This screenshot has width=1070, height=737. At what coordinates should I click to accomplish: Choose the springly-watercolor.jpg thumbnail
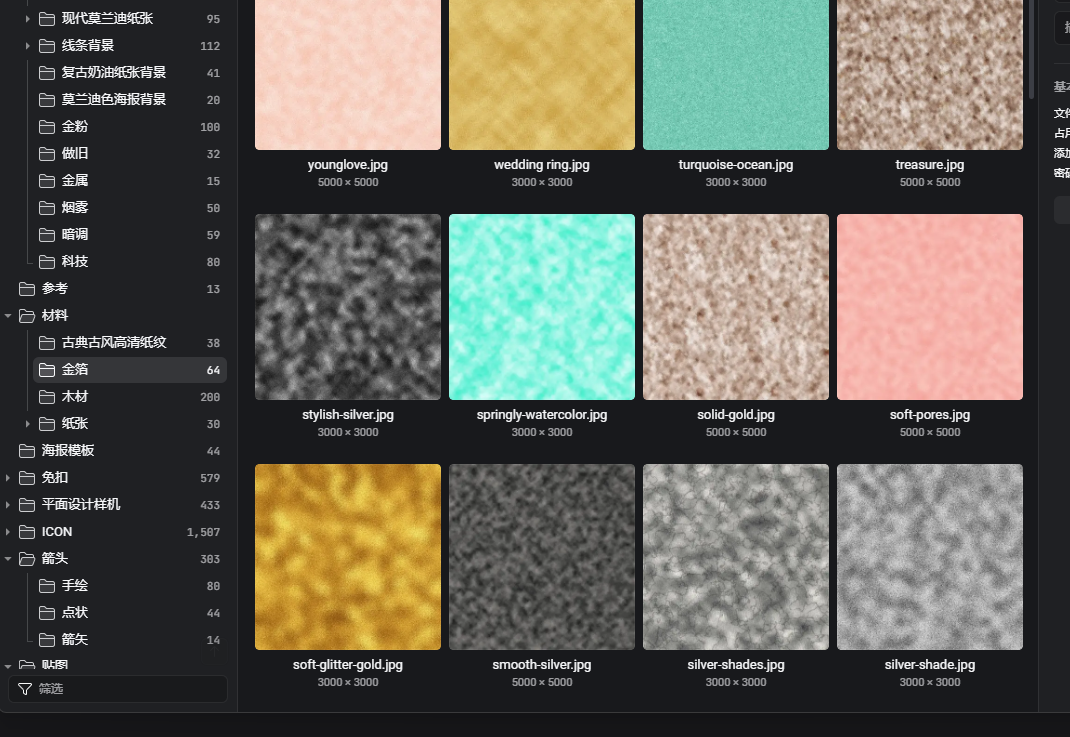(542, 307)
